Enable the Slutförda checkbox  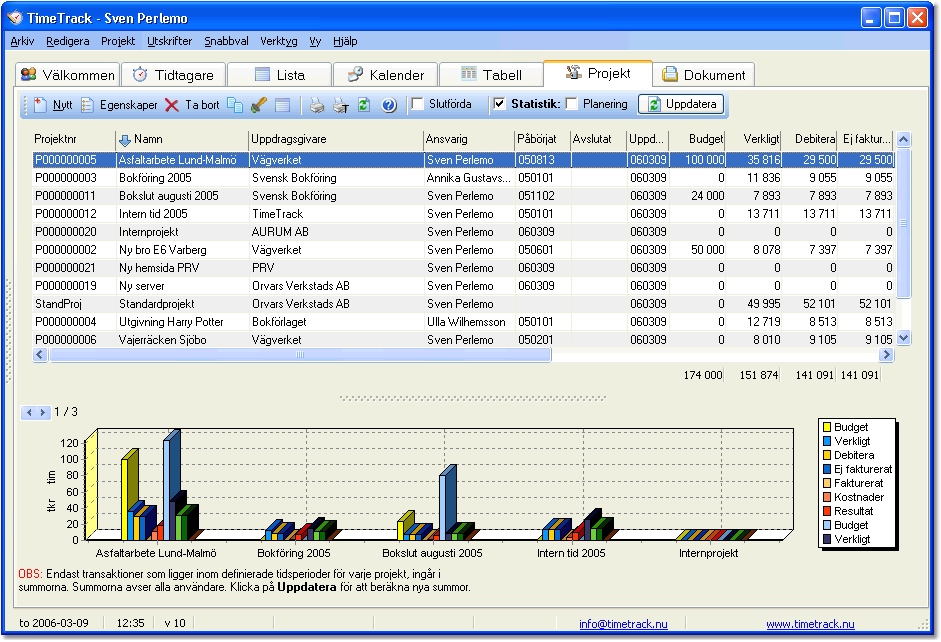[x=417, y=104]
